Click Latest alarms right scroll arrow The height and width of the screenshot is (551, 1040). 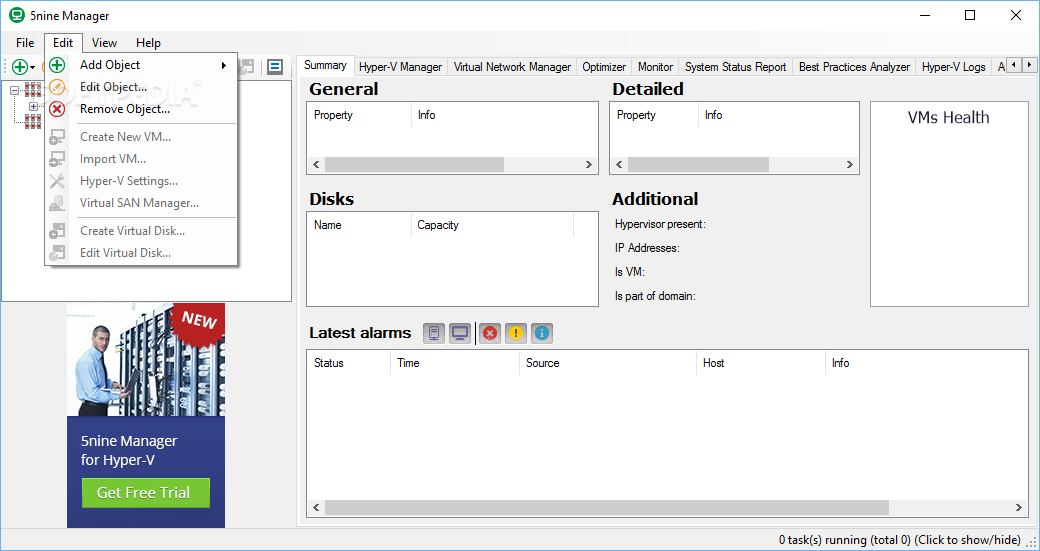pyautogui.click(x=1019, y=508)
